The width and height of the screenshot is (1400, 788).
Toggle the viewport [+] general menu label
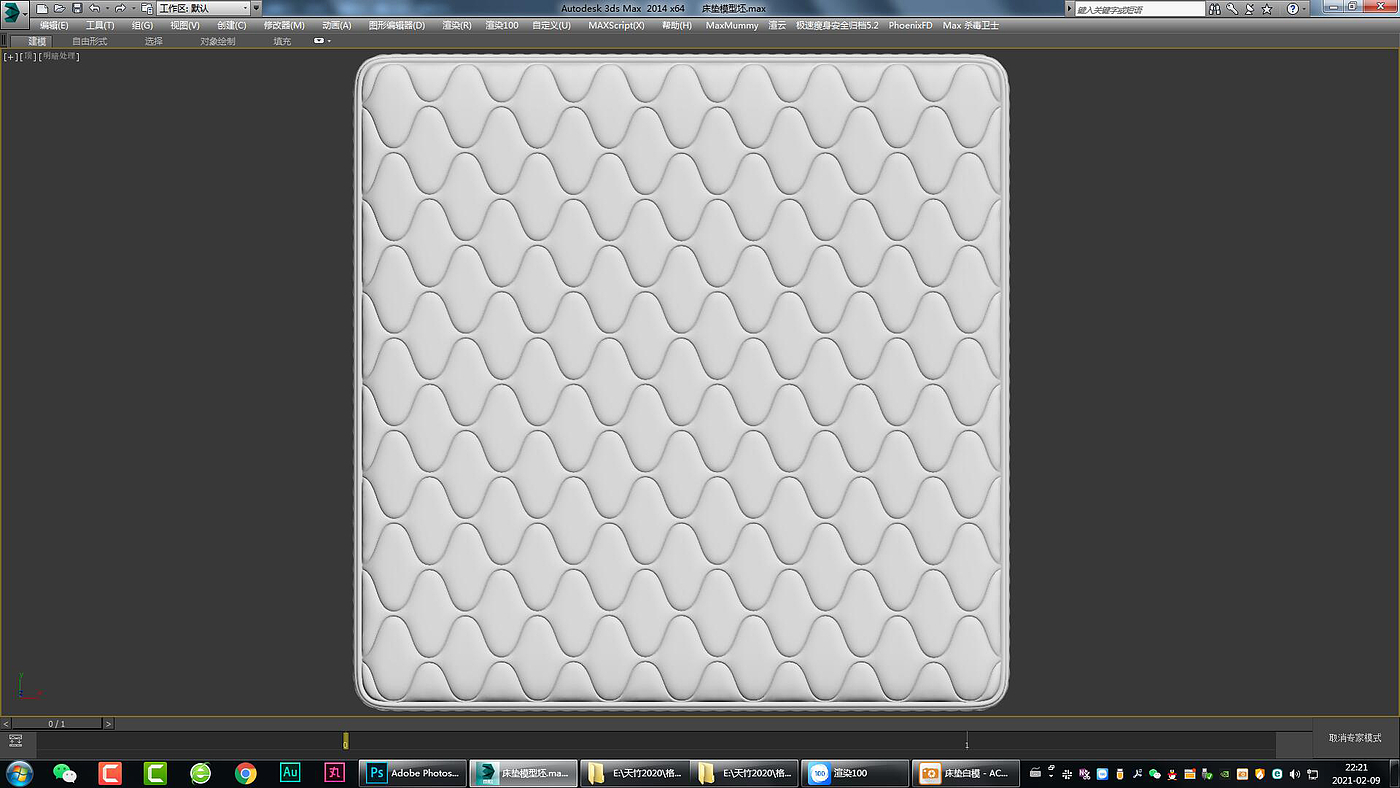point(10,56)
